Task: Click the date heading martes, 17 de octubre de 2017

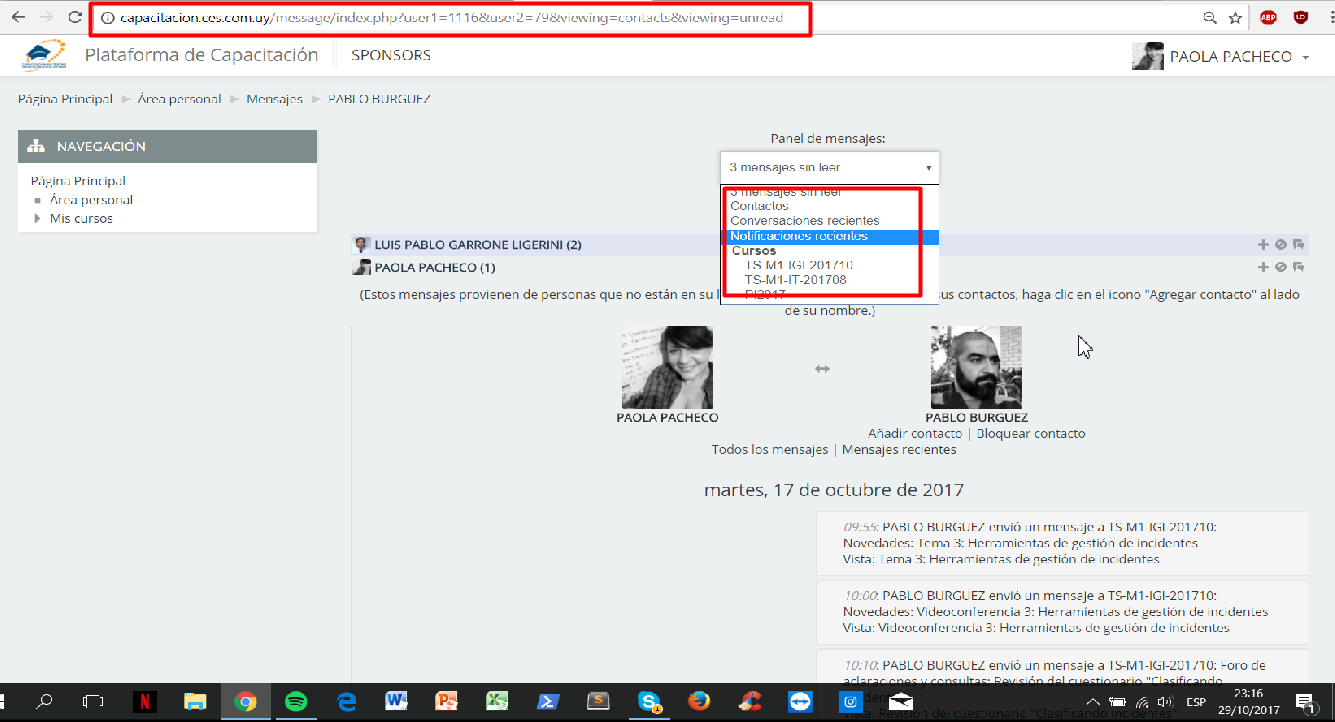Action: [x=833, y=490]
